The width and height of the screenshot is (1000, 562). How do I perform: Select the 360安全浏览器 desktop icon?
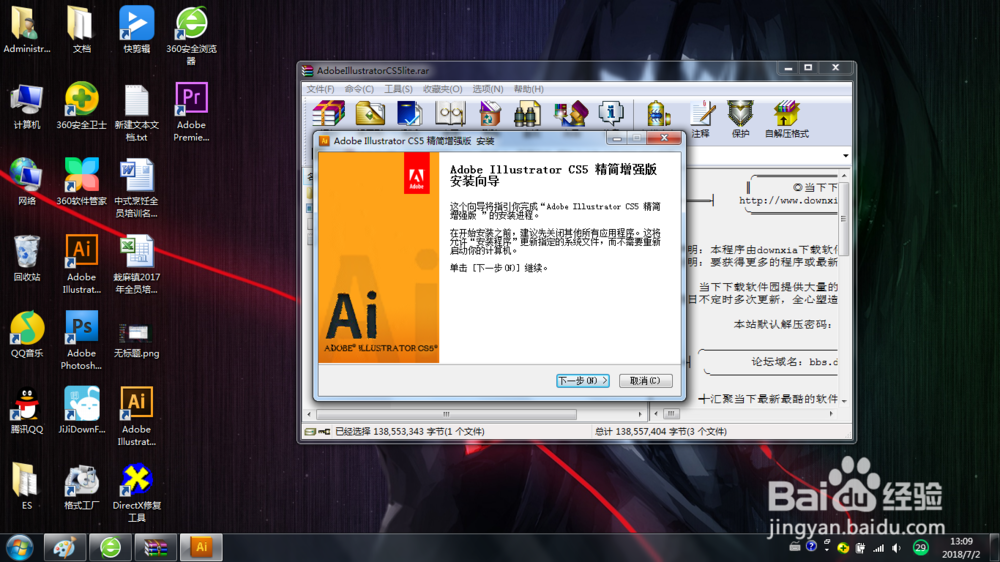[x=191, y=36]
